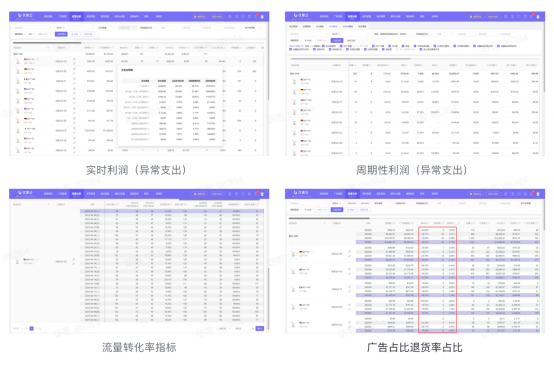Click the home icon in the 周期性利润 screenshot header

point(506,17)
